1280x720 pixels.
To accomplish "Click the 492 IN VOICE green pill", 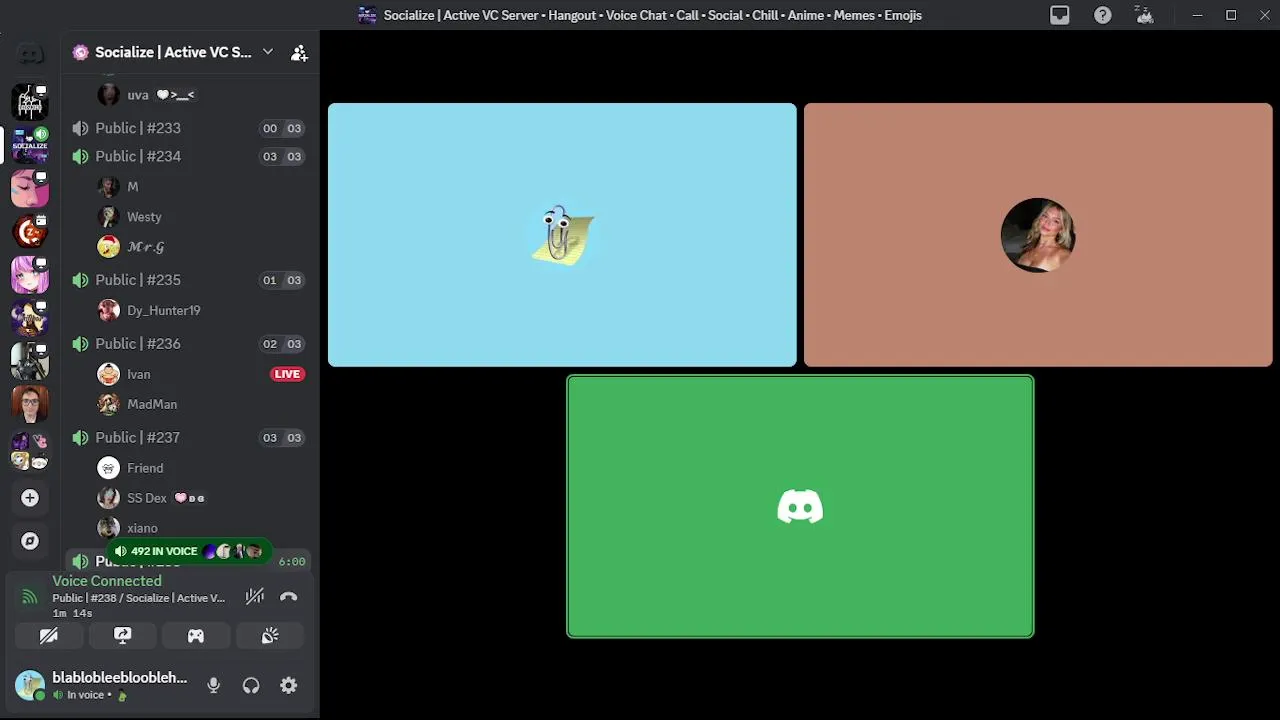I will point(188,551).
